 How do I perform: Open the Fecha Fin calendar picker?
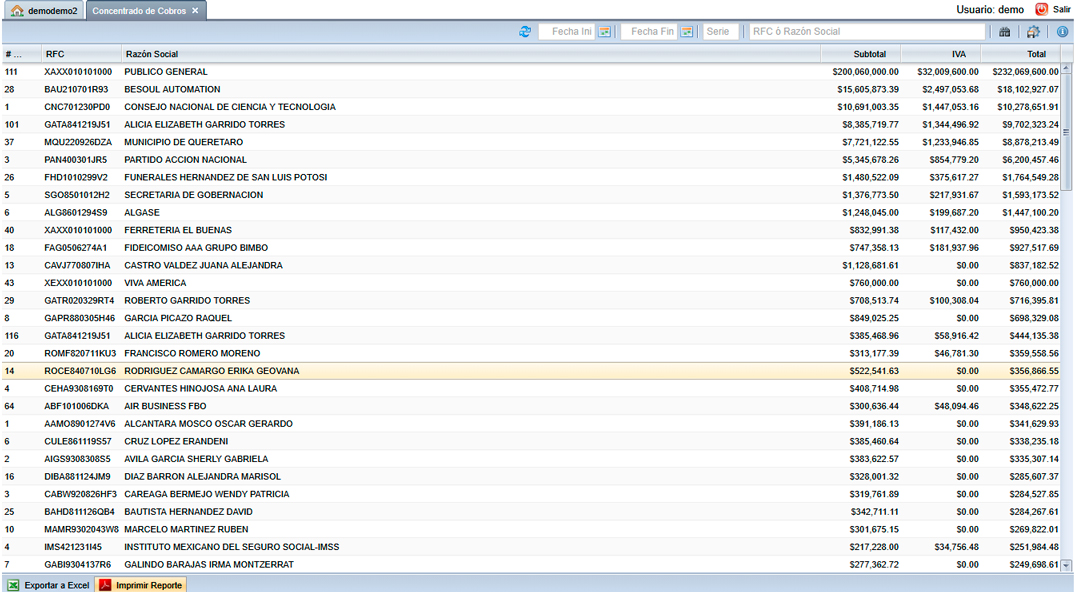click(686, 32)
